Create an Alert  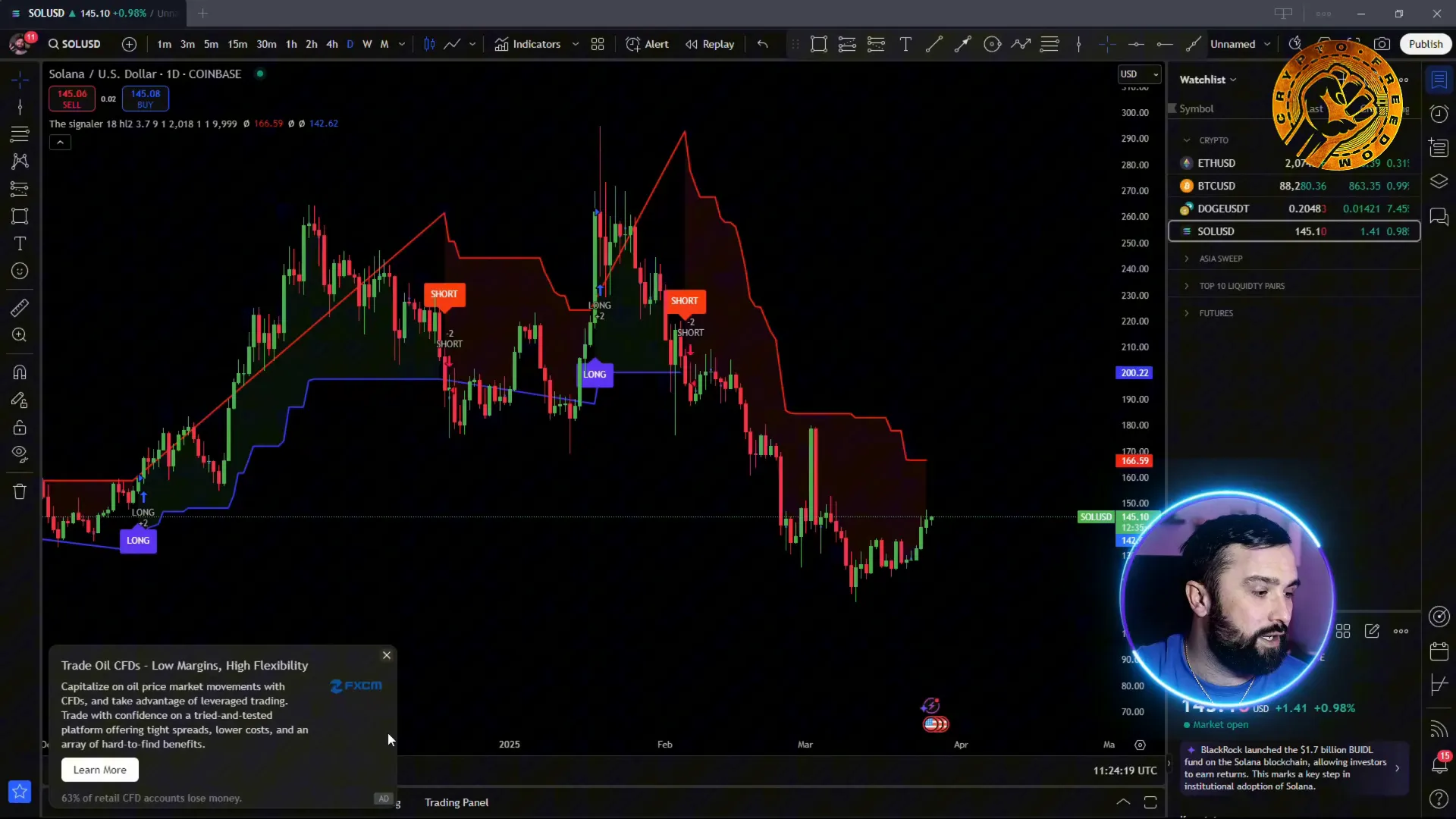click(647, 44)
